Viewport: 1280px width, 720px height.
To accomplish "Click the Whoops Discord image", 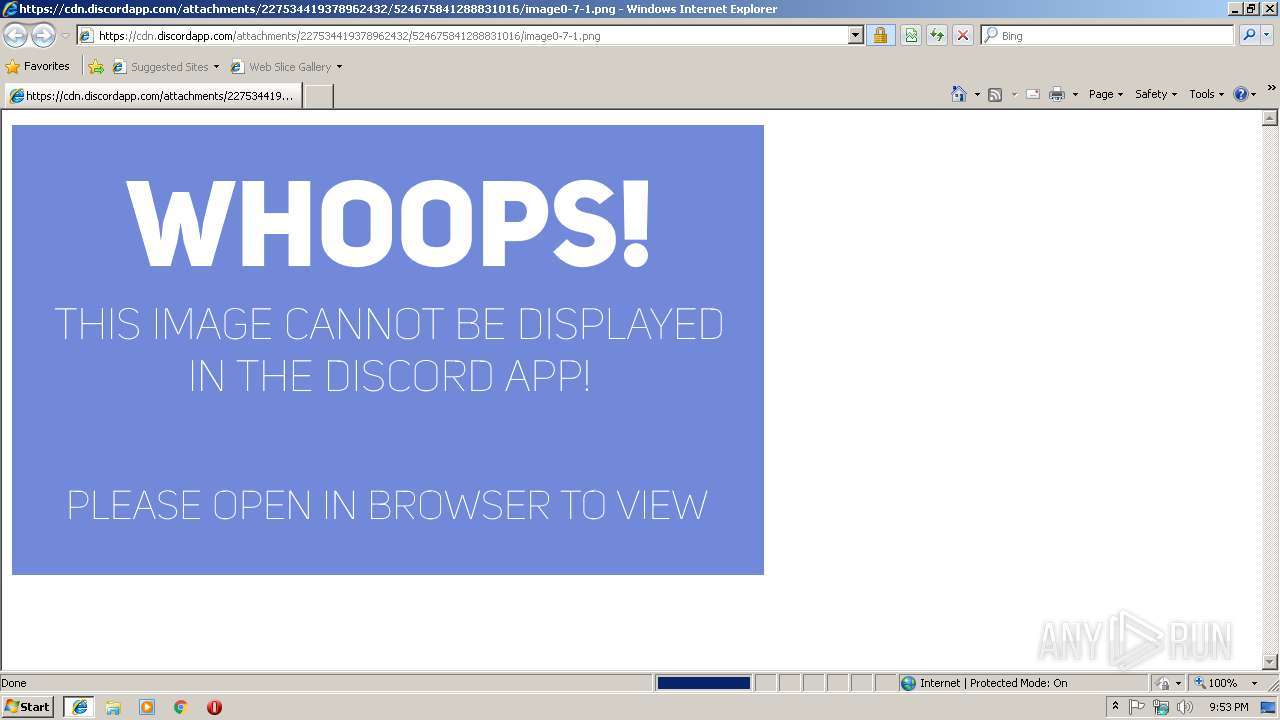I will [x=388, y=350].
